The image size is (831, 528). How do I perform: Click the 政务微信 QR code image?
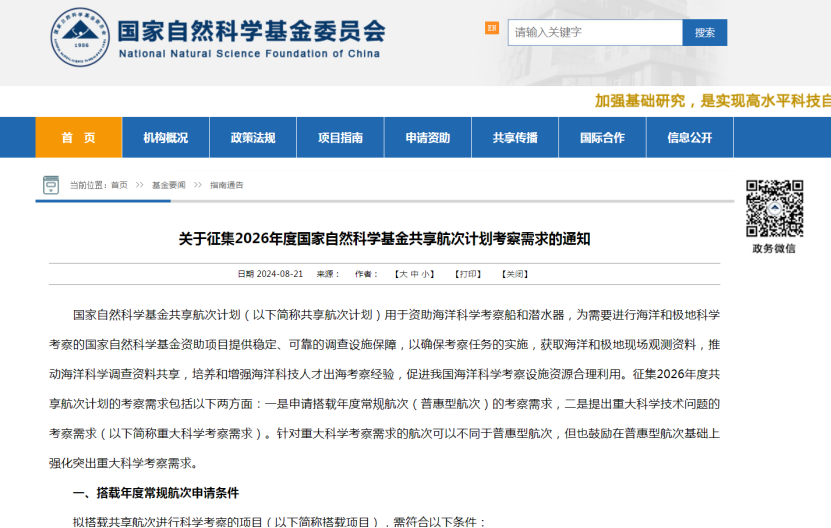point(774,208)
